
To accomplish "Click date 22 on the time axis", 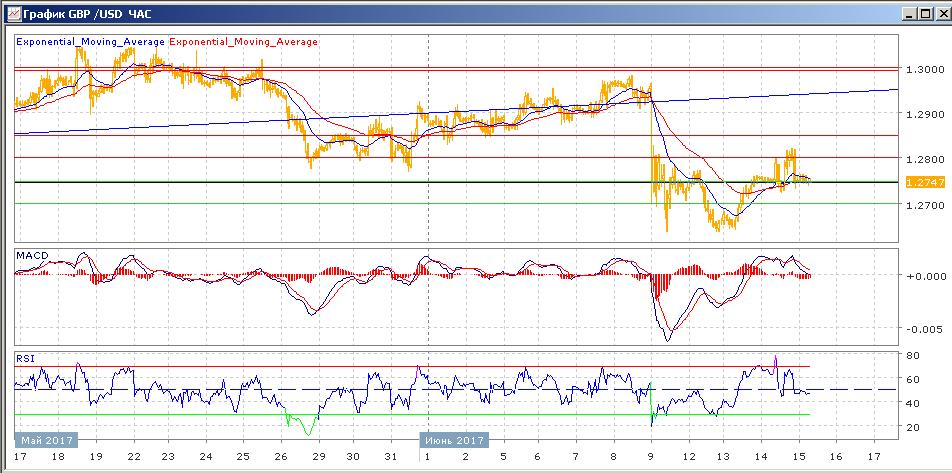I will click(132, 456).
